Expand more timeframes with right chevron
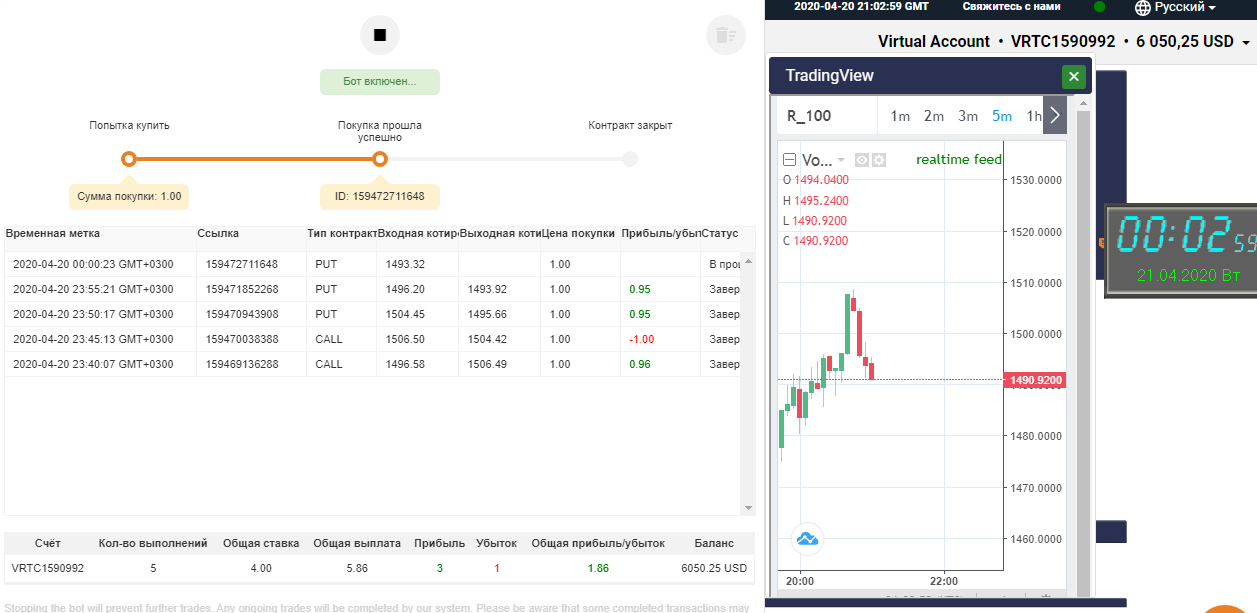1257x613 pixels. [x=1053, y=115]
